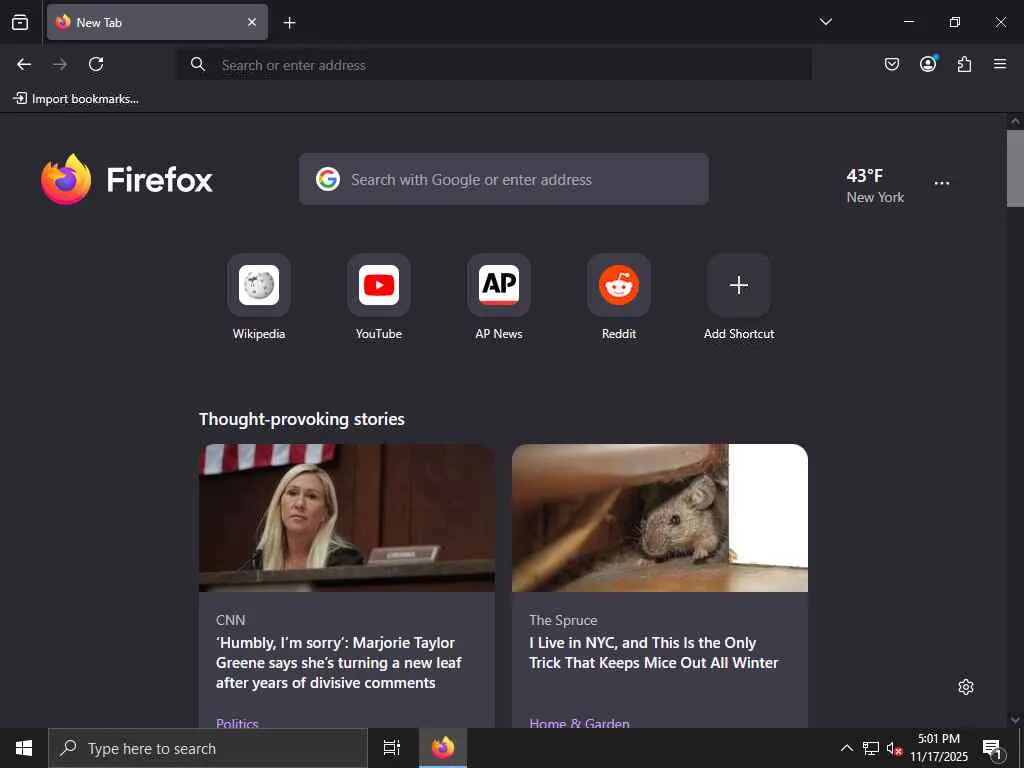Open the Firefox View tab overview icon
The height and width of the screenshot is (768, 1024).
pyautogui.click(x=20, y=22)
